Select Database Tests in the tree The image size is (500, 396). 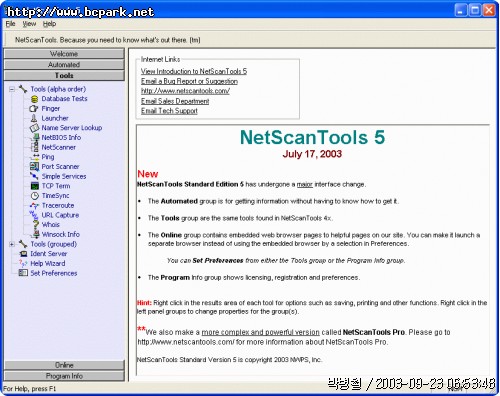(64, 99)
